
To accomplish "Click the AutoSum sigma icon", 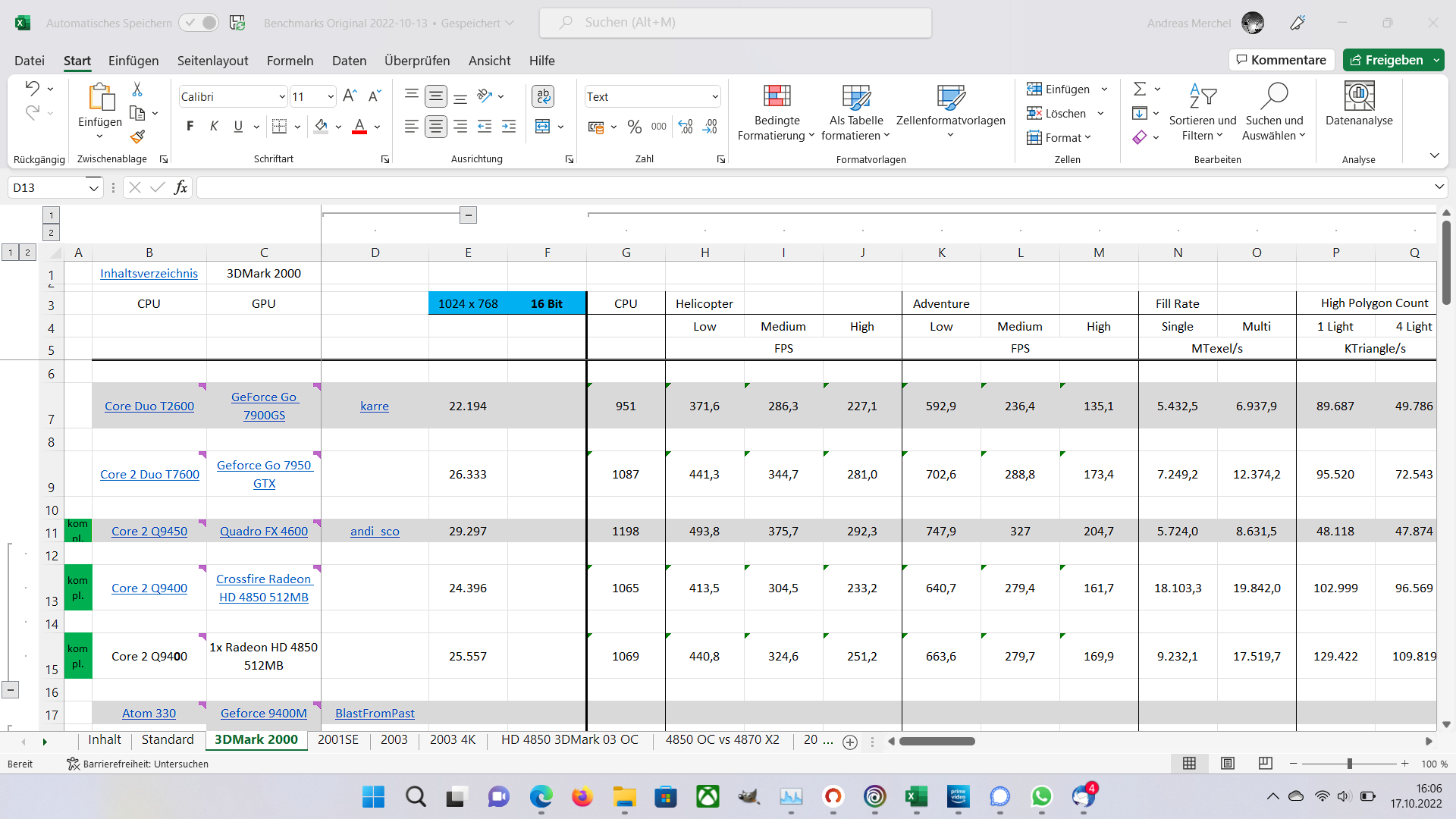I will [1139, 89].
